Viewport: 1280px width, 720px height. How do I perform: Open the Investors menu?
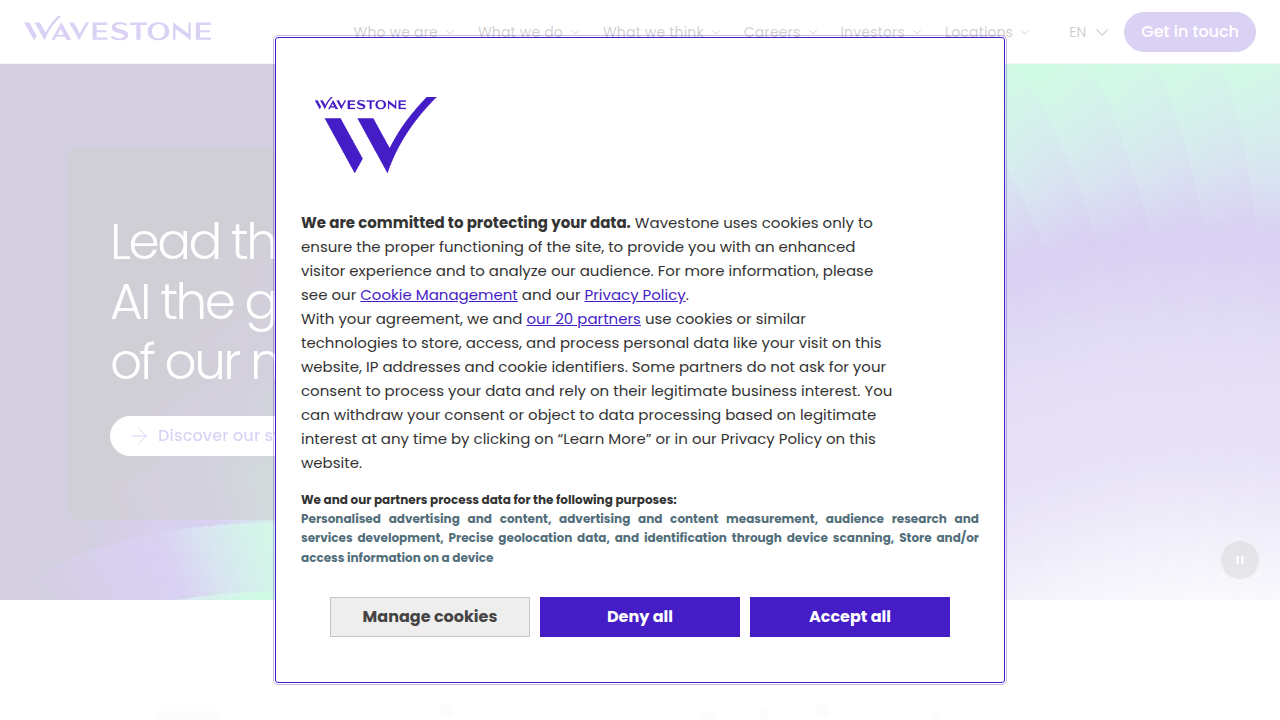(881, 32)
